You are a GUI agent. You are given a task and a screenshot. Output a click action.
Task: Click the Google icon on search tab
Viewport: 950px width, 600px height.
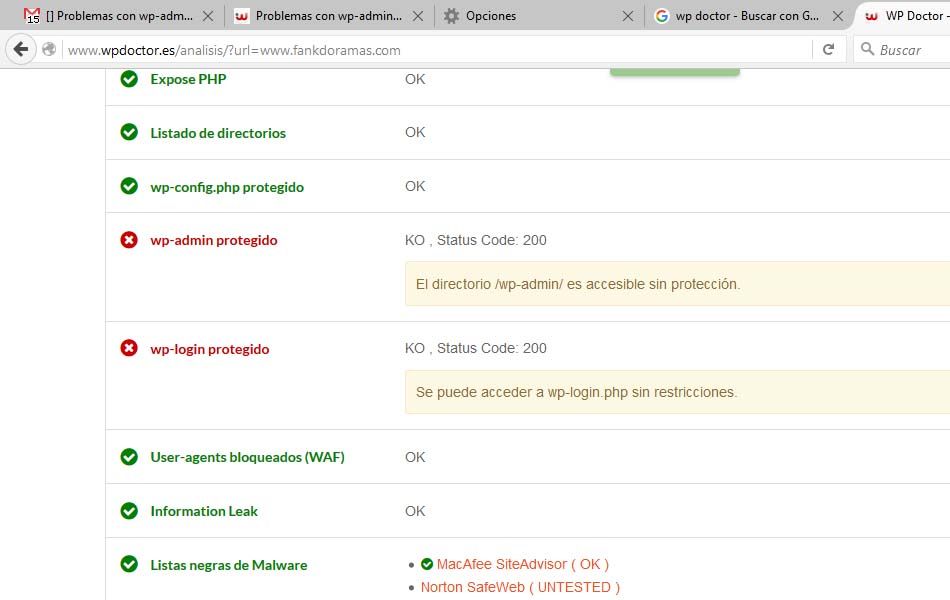(x=662, y=16)
